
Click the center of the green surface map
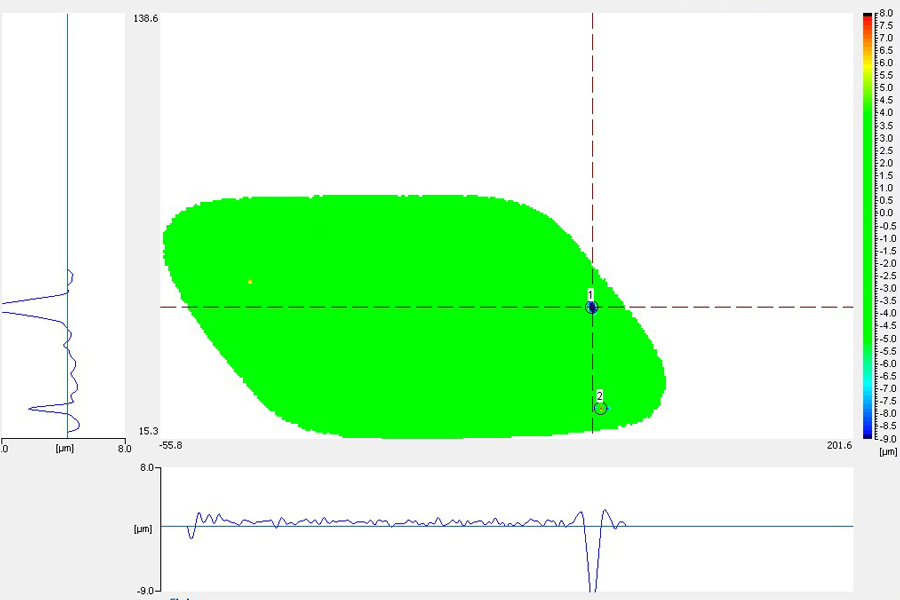(x=410, y=317)
